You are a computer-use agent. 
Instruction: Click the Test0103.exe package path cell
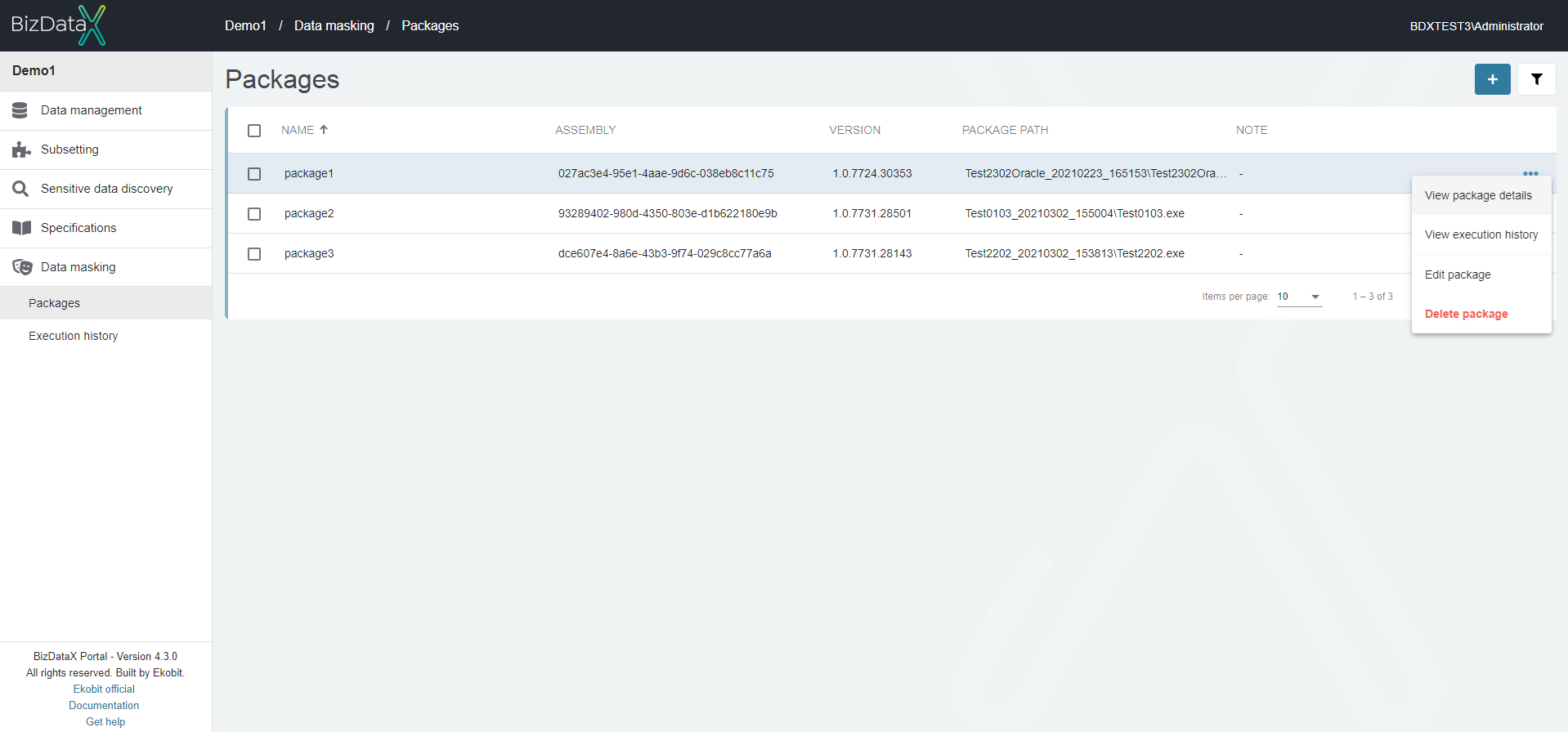pyautogui.click(x=1074, y=213)
